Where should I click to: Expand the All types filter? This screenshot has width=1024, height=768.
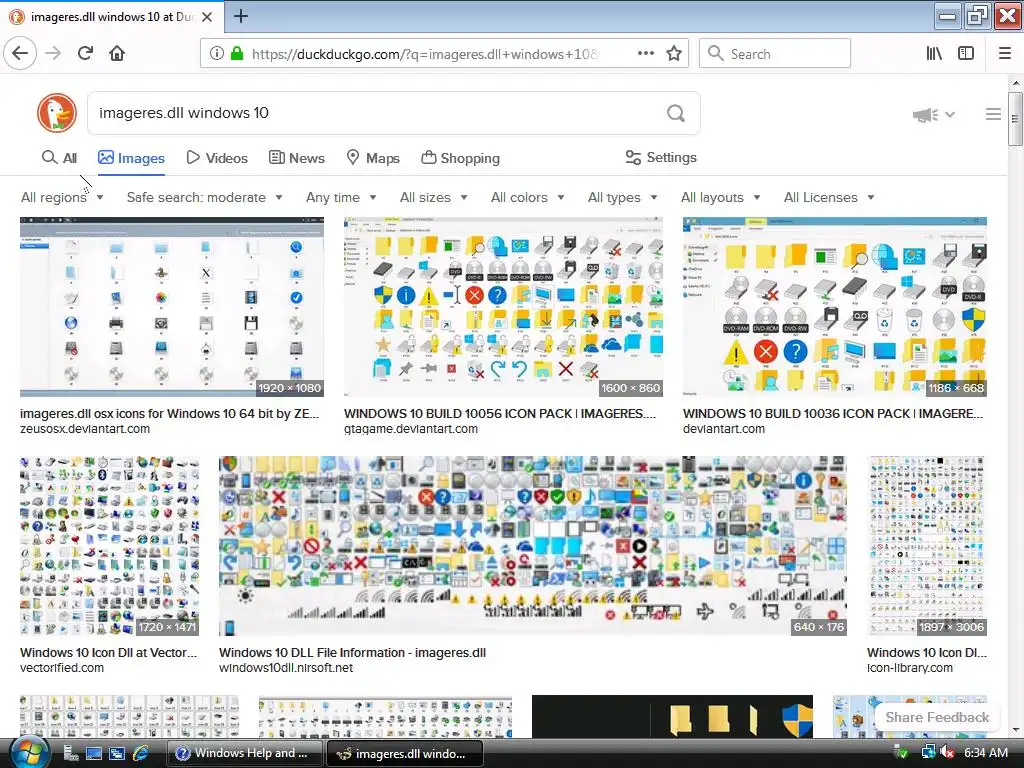tap(622, 197)
